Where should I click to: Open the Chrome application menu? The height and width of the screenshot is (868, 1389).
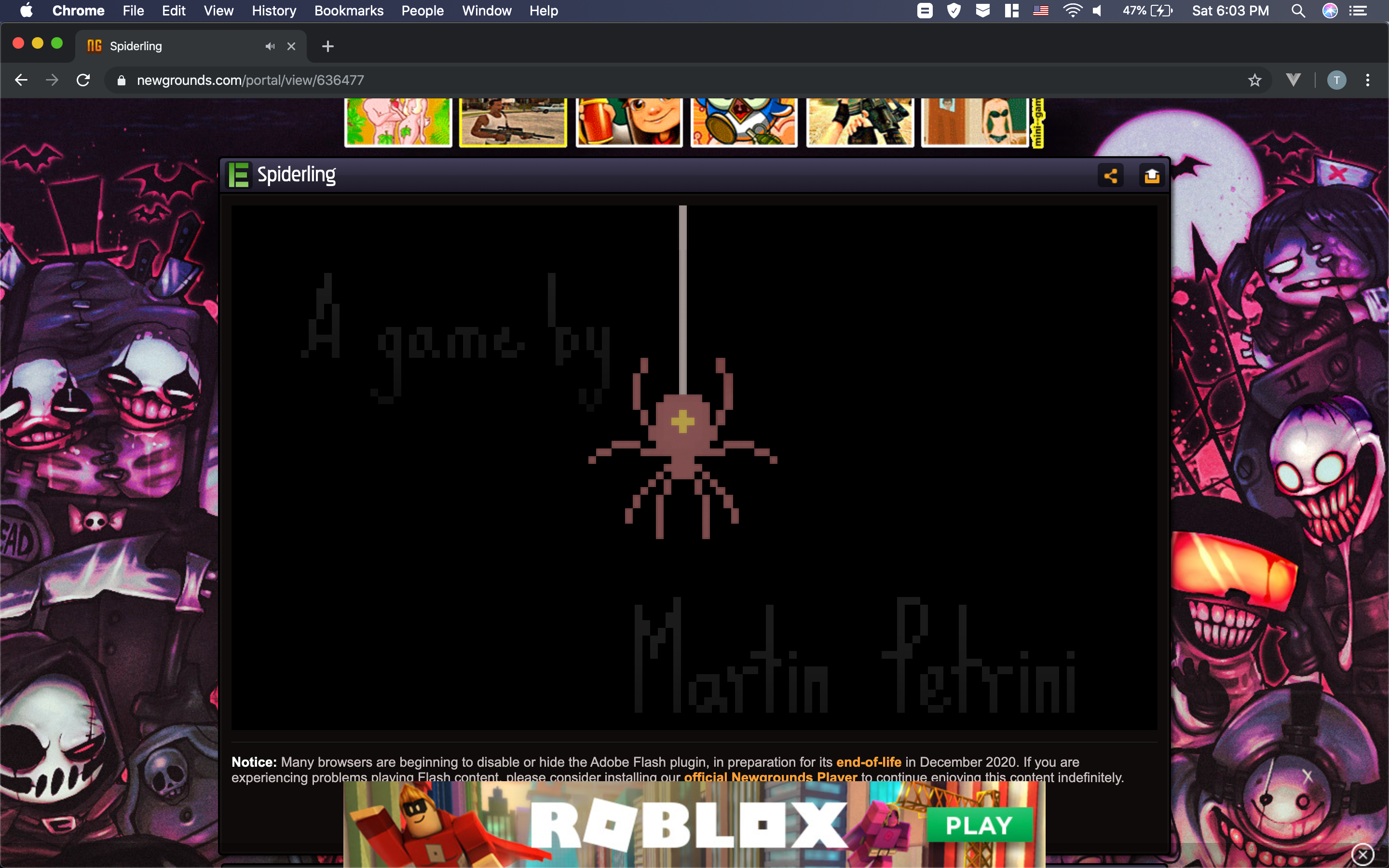coord(79,10)
